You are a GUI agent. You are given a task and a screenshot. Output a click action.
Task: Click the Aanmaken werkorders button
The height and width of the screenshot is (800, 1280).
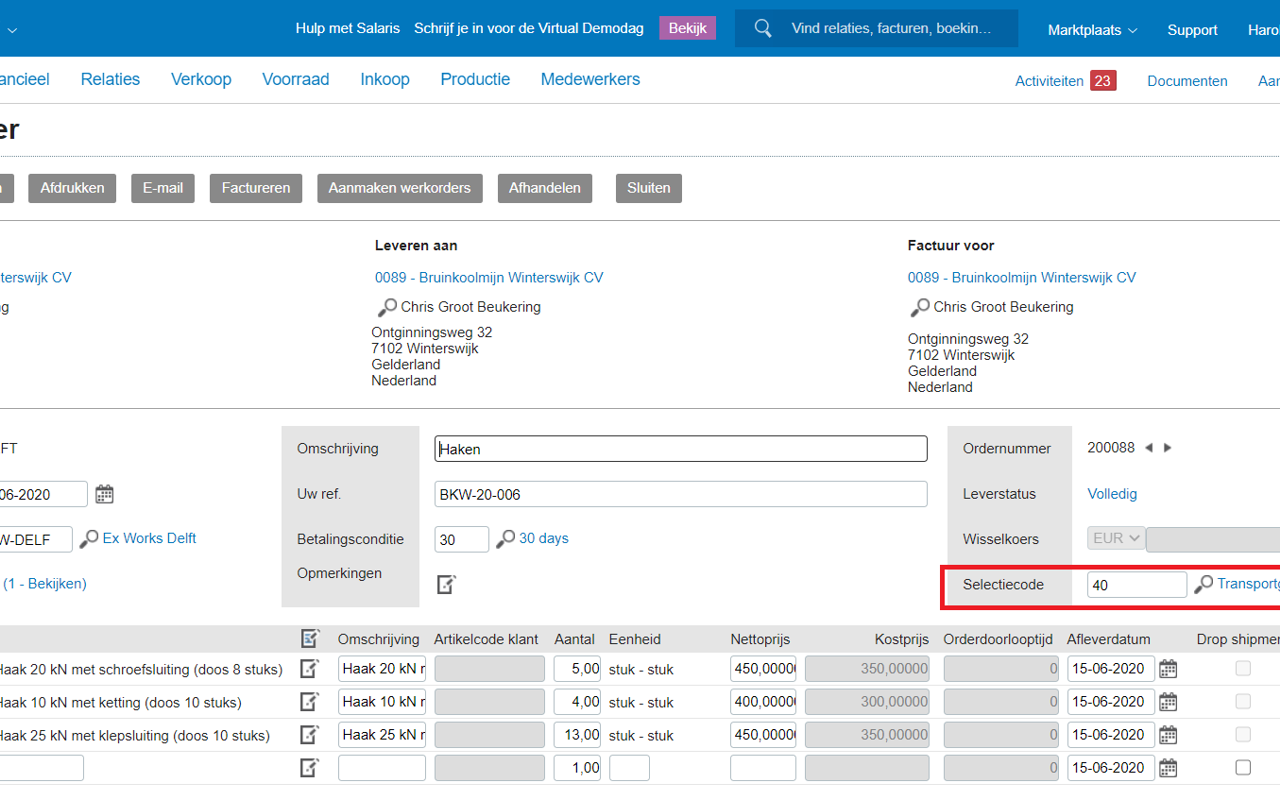[400, 188]
